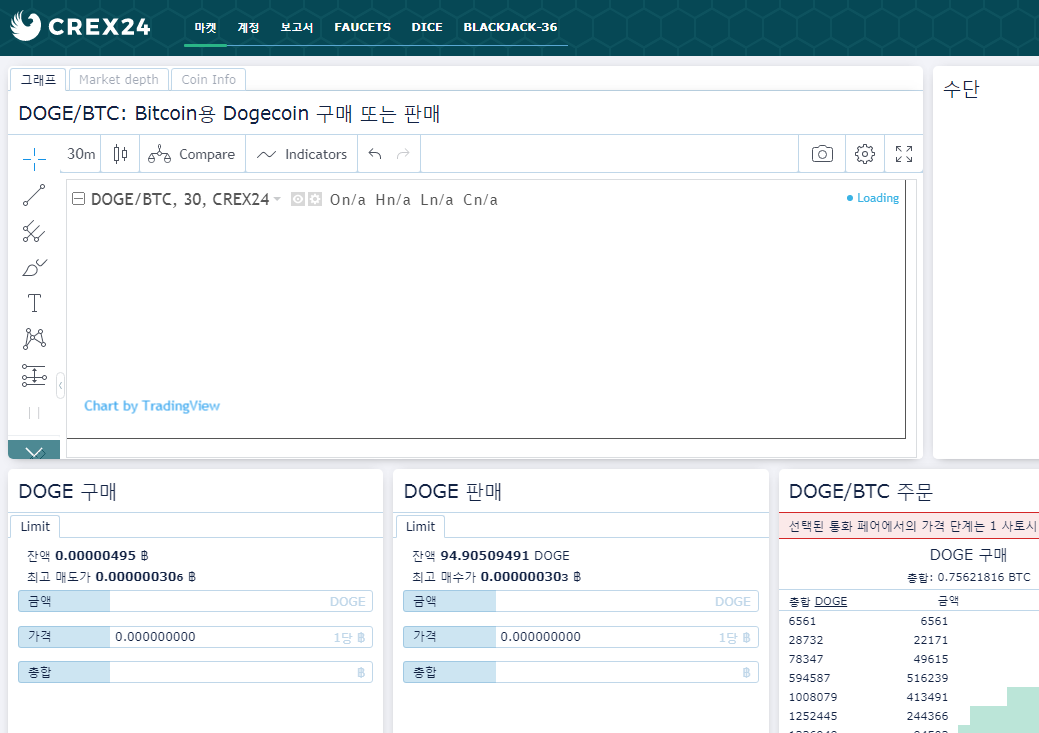Open DOGE/BTC series dropdown arrow
The image size is (1039, 733).
coord(277,199)
